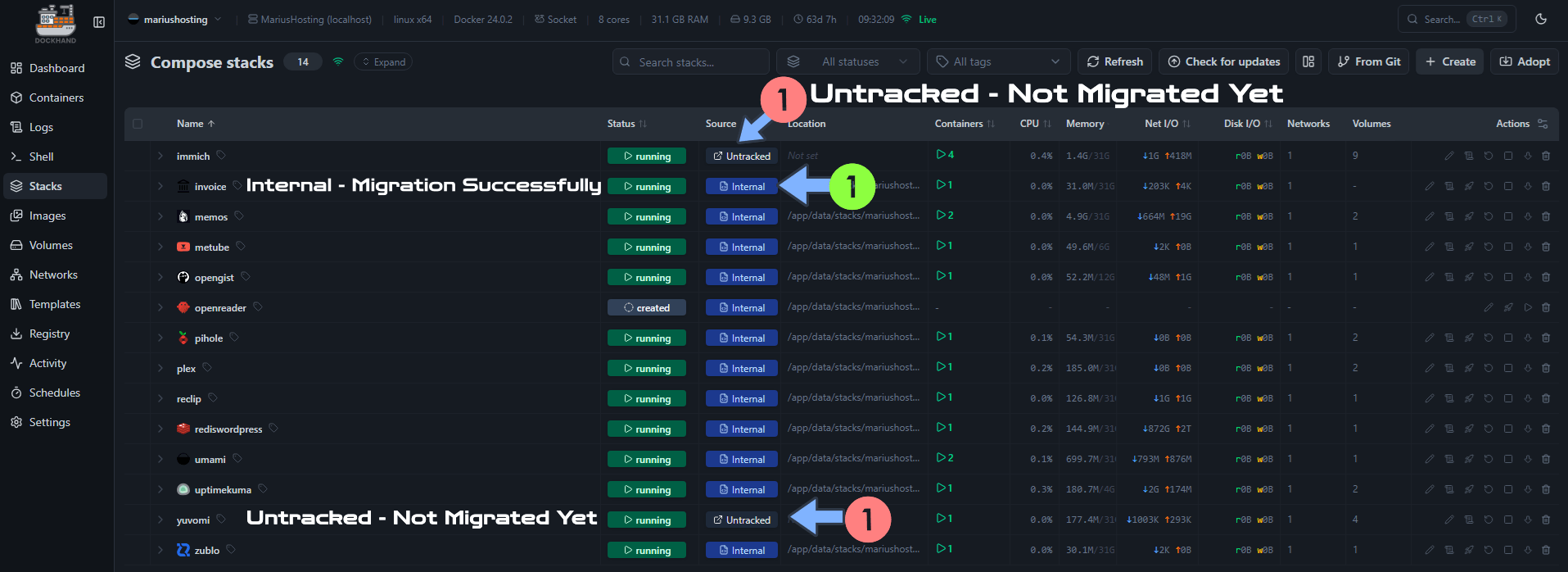Expand the memos stack row
Viewport: 1568px width, 572px height.
click(x=160, y=216)
